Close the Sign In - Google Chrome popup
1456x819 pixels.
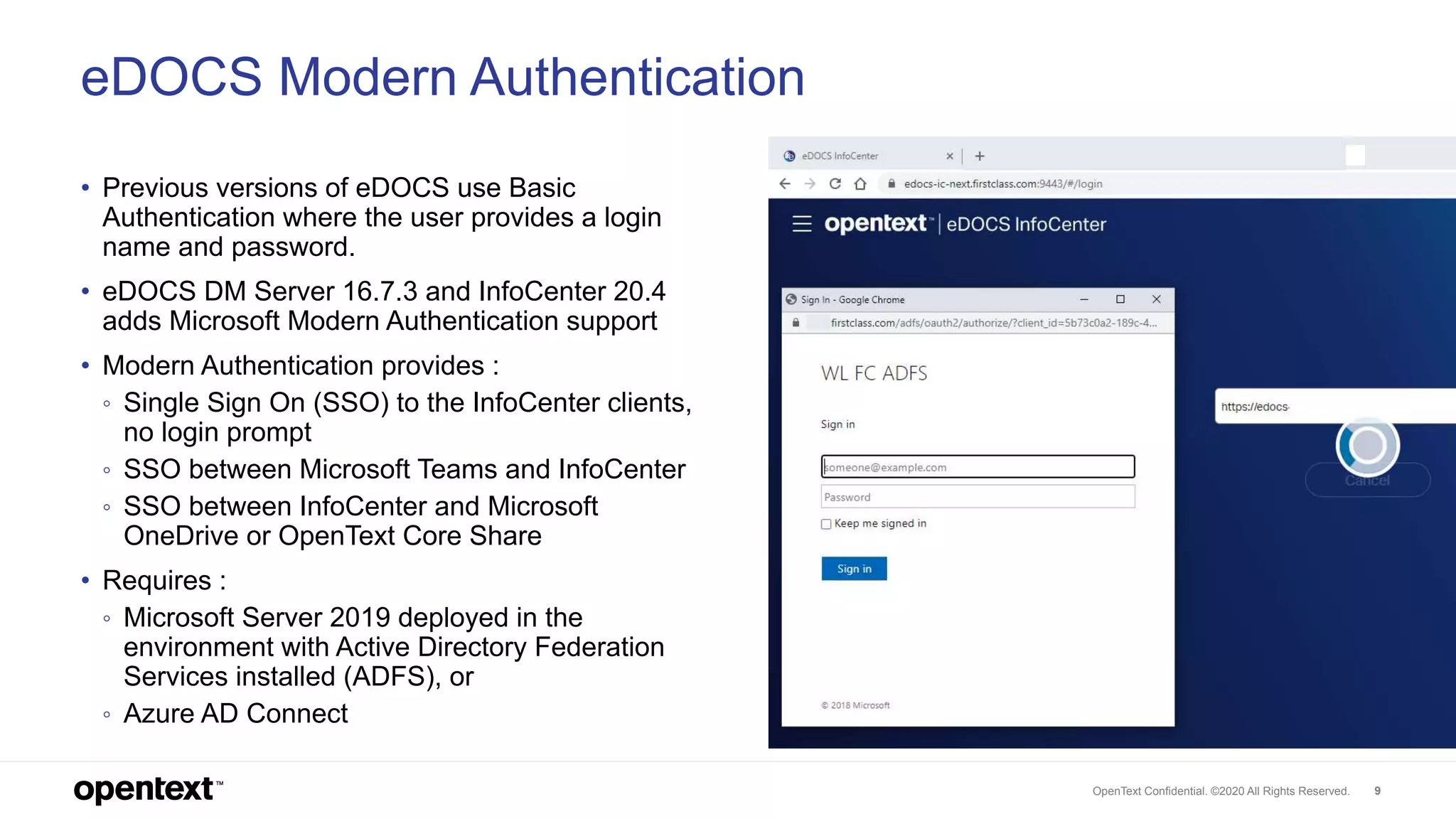pyautogui.click(x=1157, y=299)
